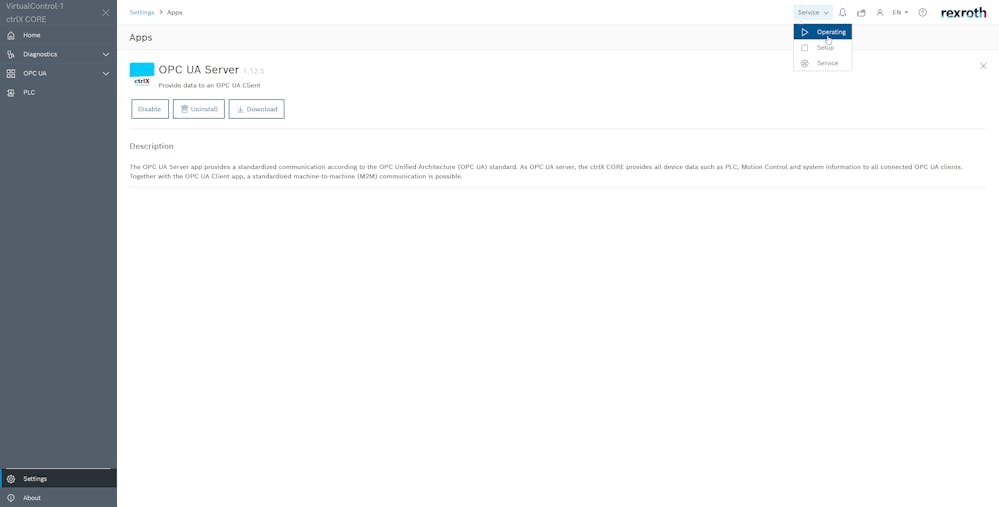Click the help question mark icon

point(922,13)
